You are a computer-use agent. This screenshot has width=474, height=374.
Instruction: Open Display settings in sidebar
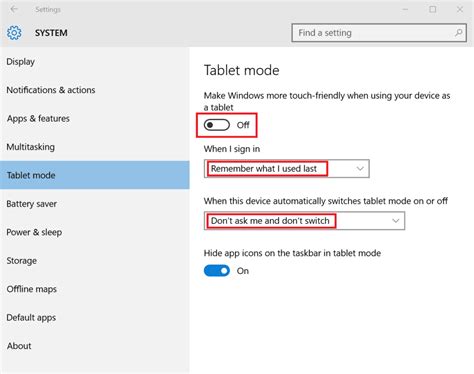pos(95,62)
